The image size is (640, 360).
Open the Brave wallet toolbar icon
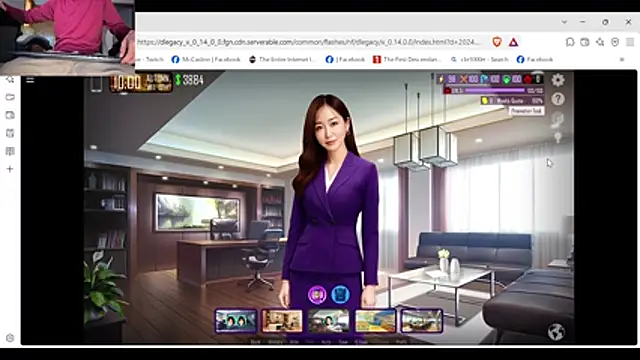585,42
